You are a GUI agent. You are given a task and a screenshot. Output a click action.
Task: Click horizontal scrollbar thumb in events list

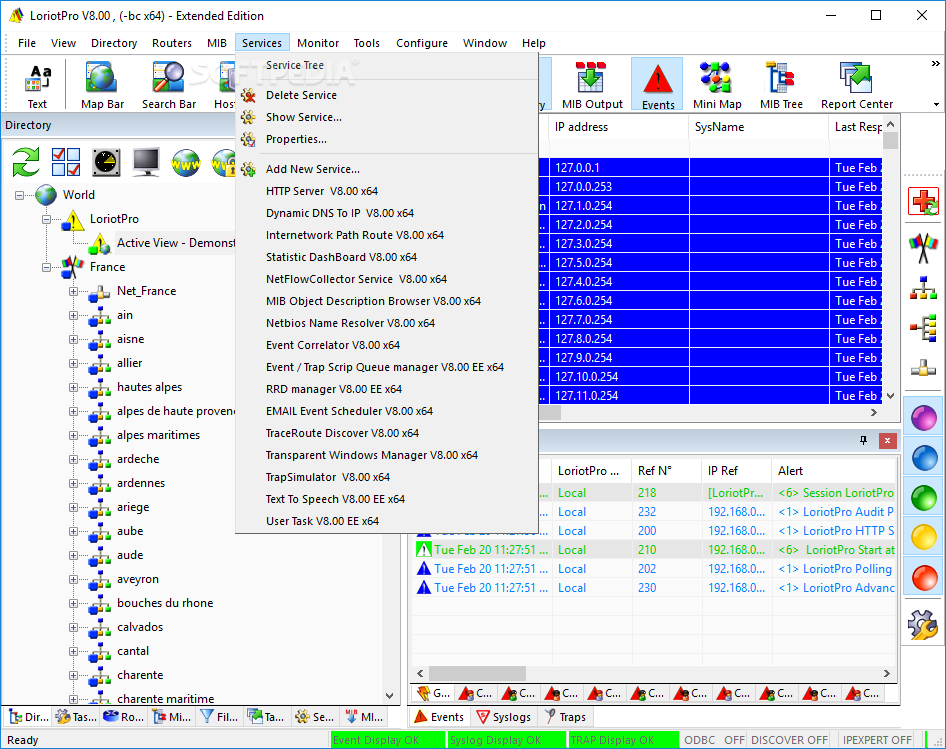477,673
